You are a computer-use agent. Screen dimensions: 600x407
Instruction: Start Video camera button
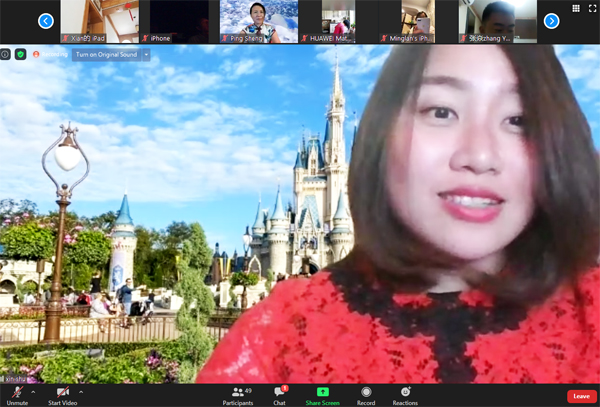pyautogui.click(x=62, y=396)
